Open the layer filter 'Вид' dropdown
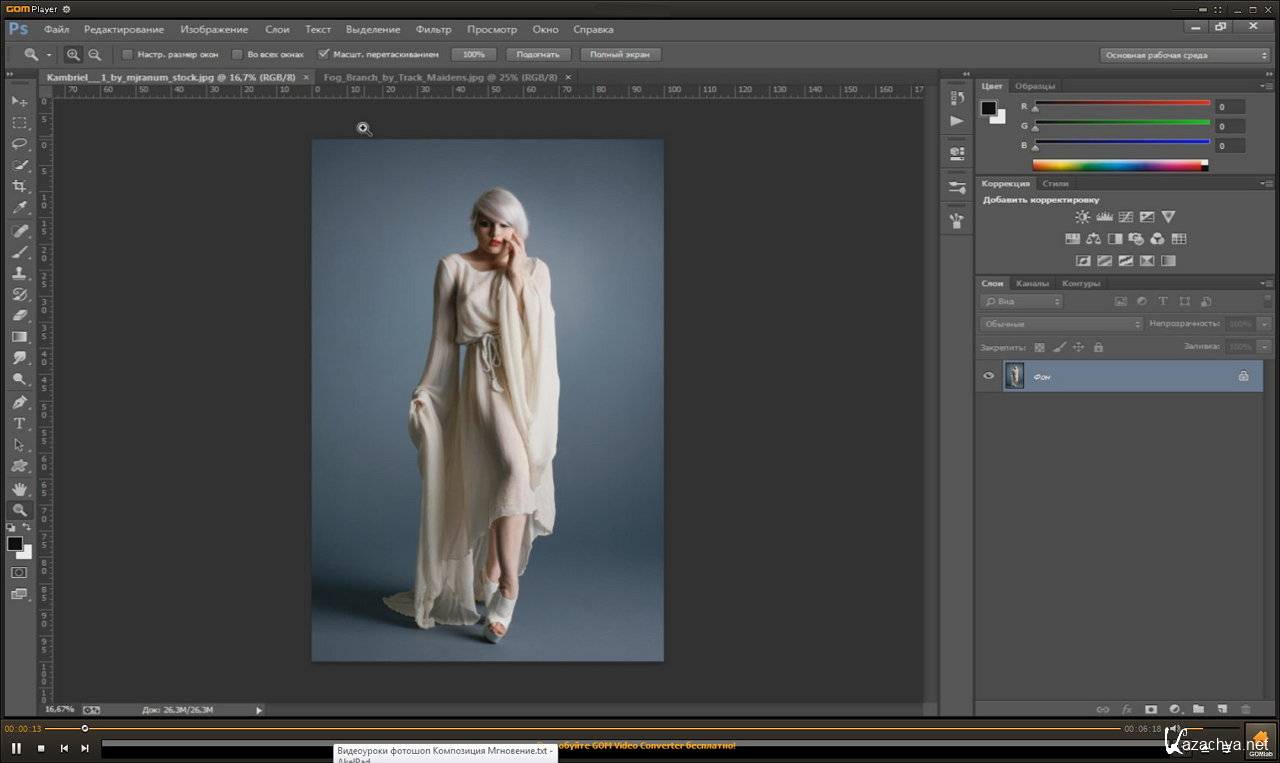Screen dimensions: 1280x763 tap(1021, 301)
